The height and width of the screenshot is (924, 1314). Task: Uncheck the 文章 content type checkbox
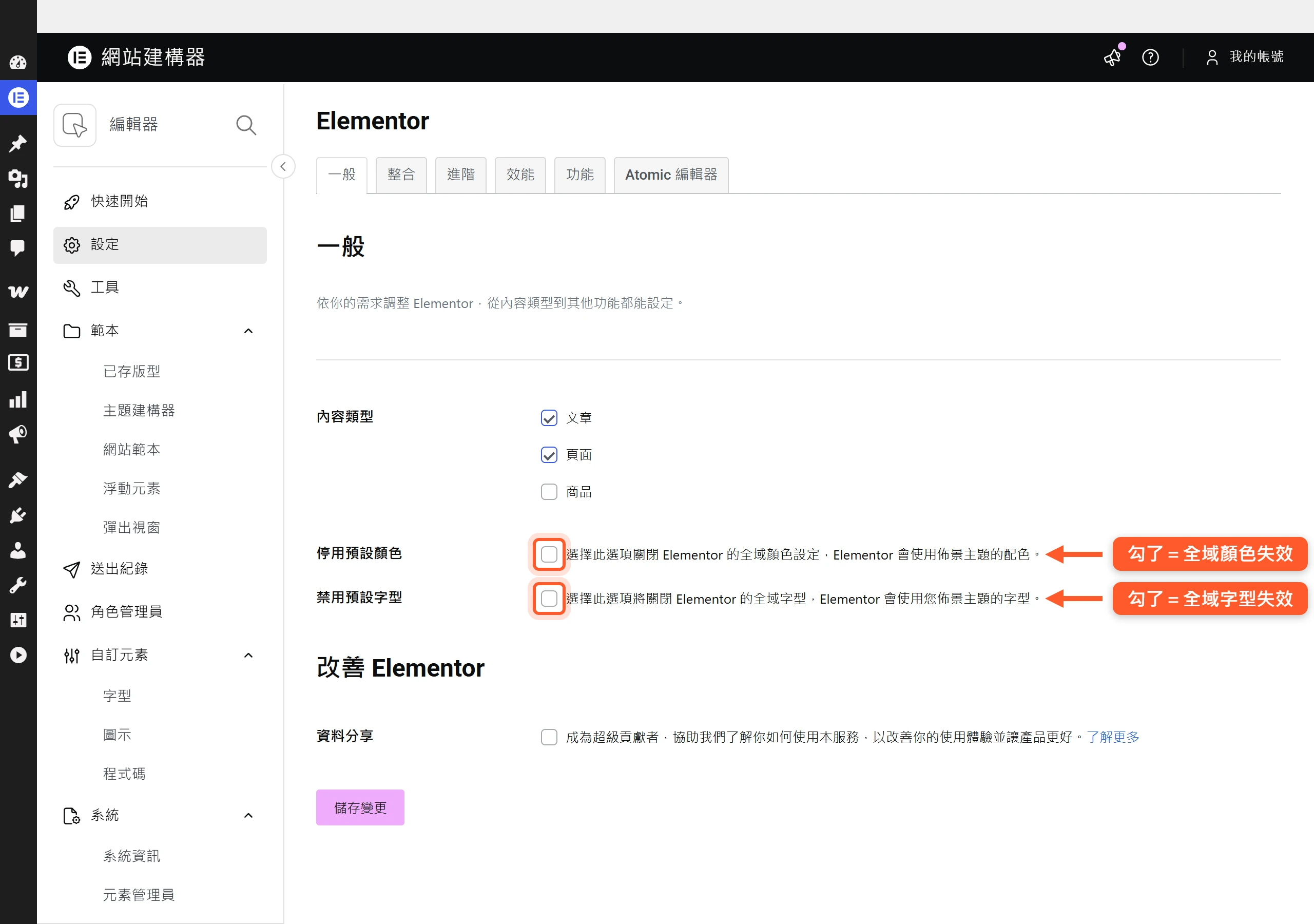(549, 418)
